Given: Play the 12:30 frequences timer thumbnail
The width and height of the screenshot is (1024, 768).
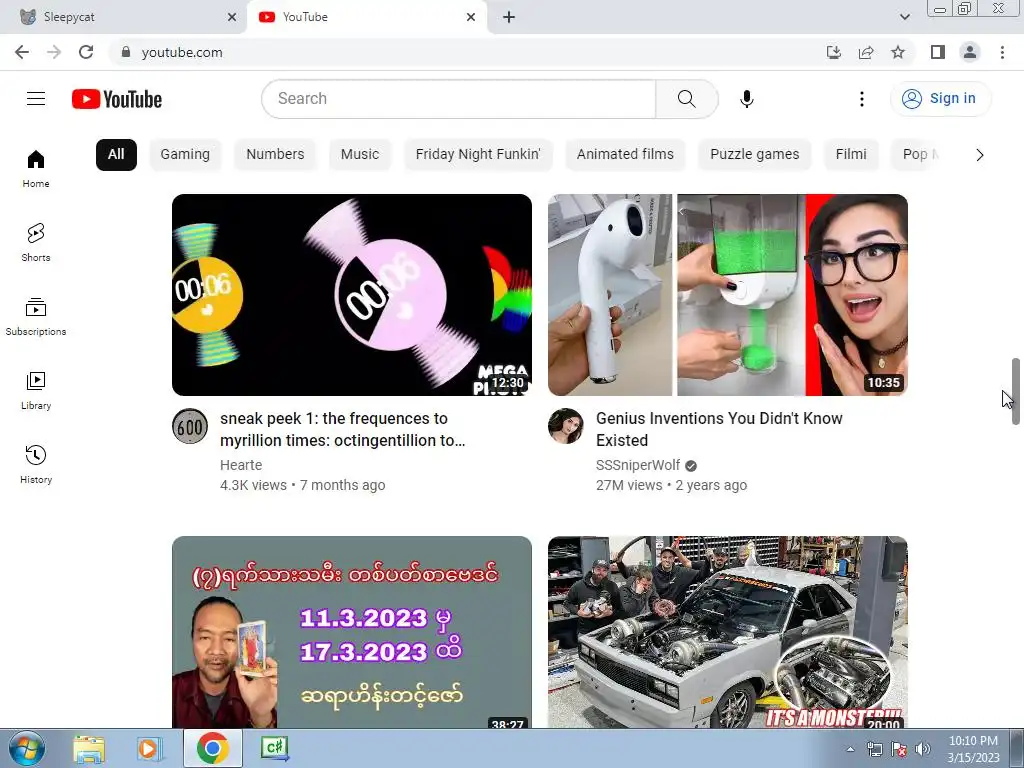Looking at the screenshot, I should point(352,295).
